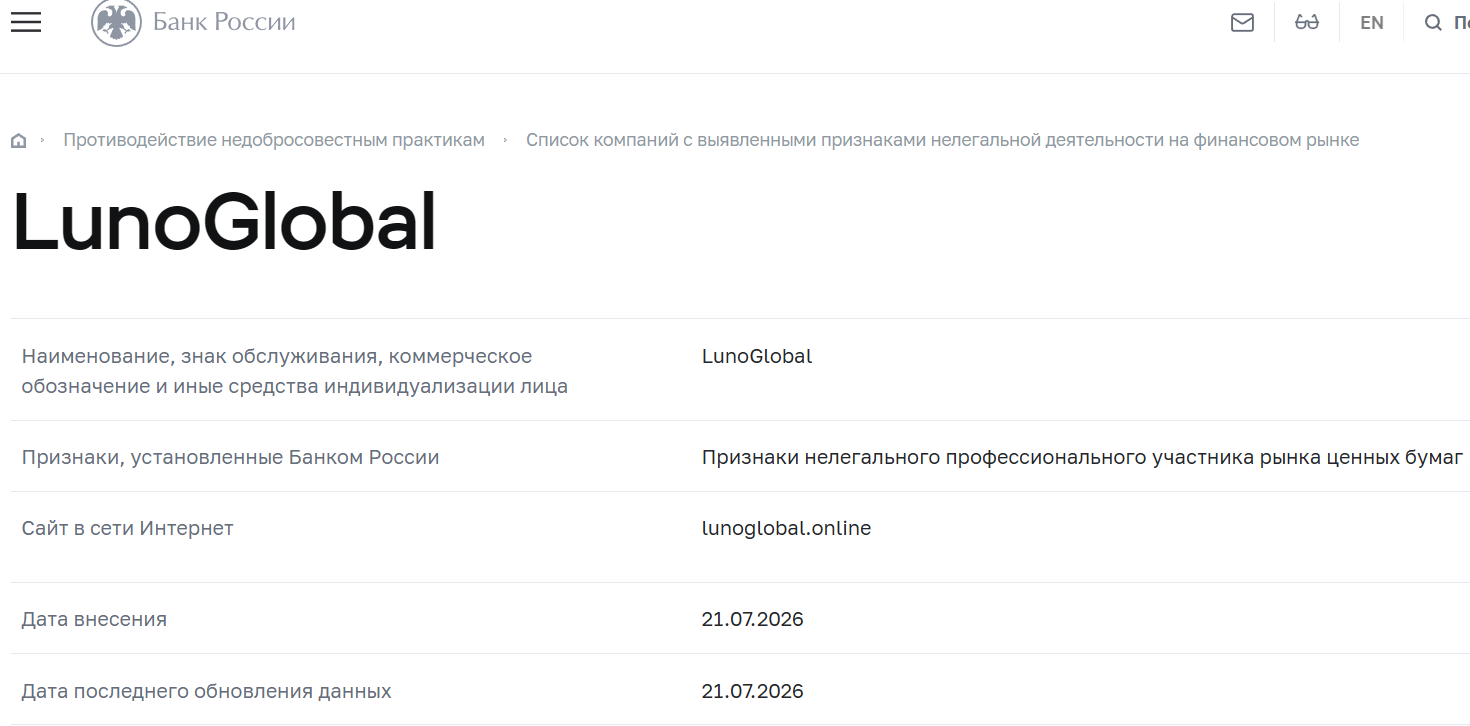Click the 'Дата внесения' label

coord(94,619)
